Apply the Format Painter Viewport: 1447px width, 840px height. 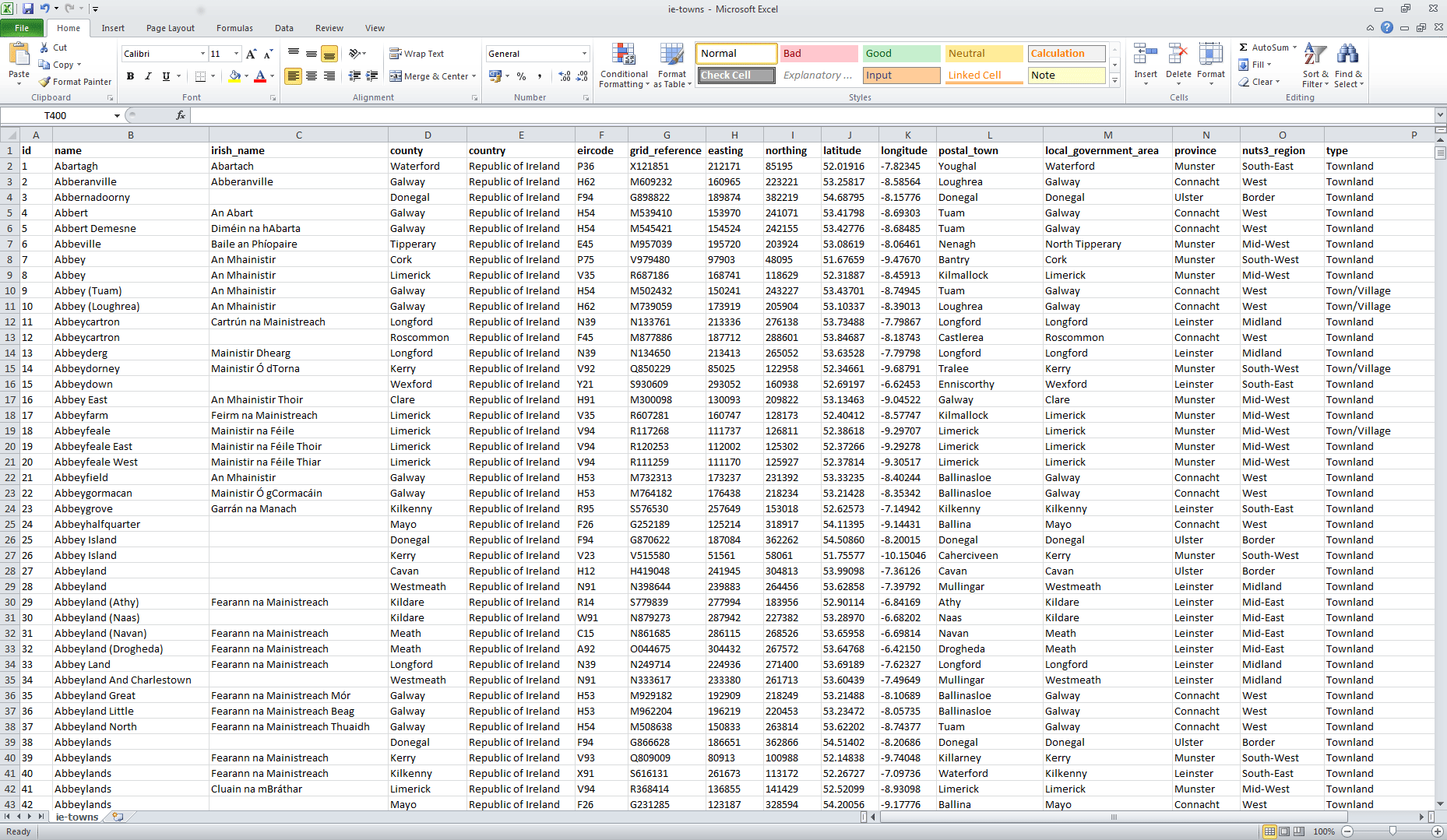point(75,81)
